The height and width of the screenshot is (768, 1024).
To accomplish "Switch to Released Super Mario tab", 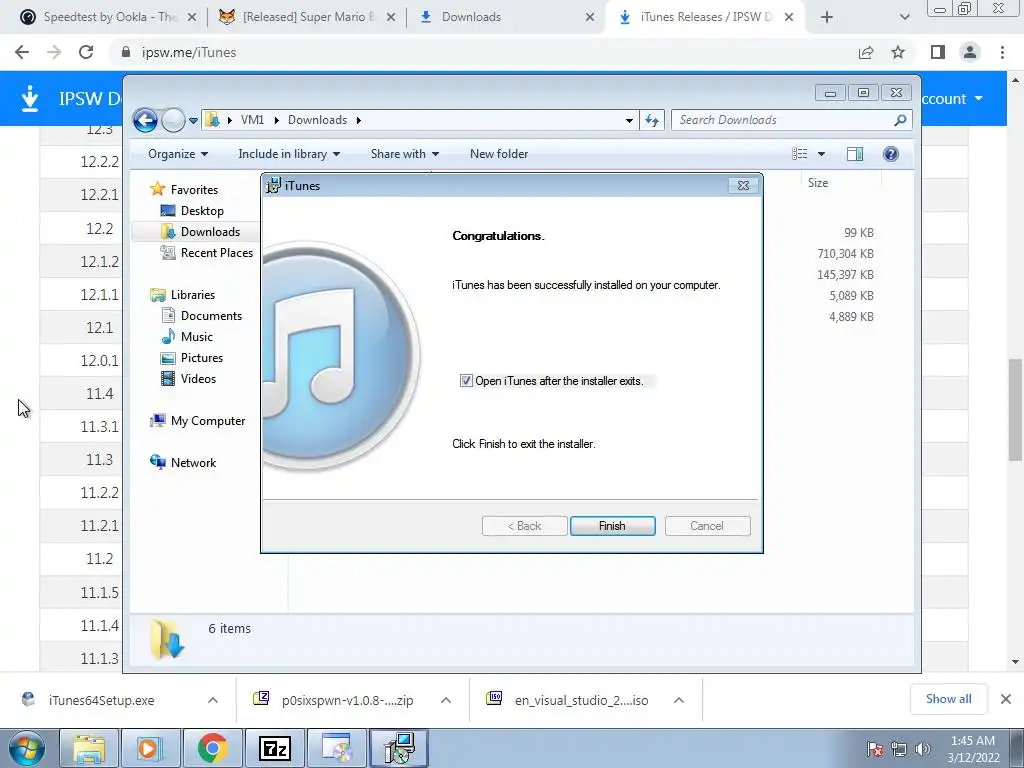I will 307,17.
